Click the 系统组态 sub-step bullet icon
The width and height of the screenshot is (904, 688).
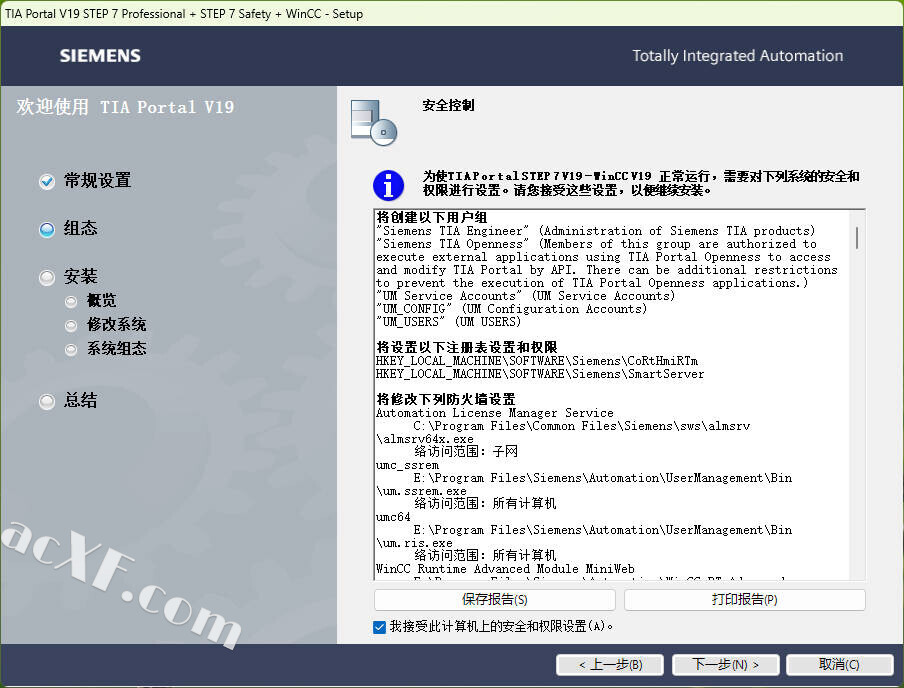[x=71, y=349]
